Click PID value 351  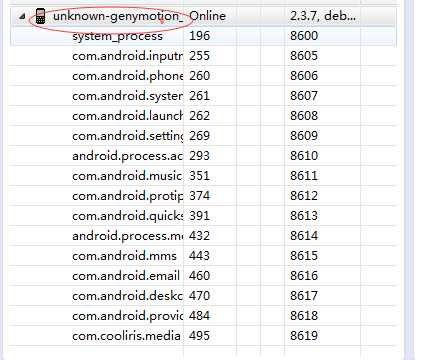[x=199, y=176]
